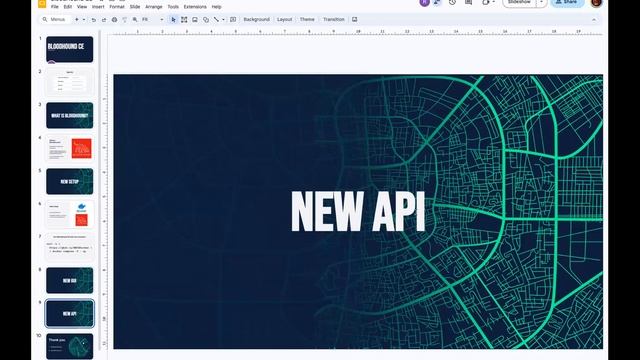Select slide 10 Thank you thumbnail

(x=69, y=347)
